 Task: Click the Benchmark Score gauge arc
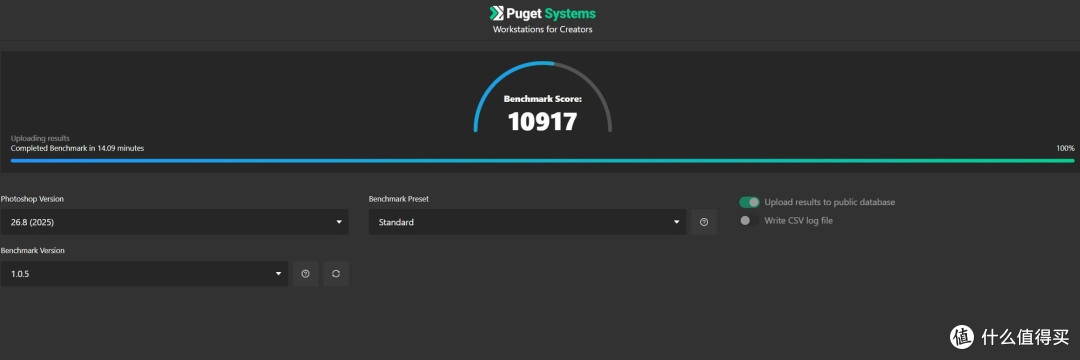[543, 96]
